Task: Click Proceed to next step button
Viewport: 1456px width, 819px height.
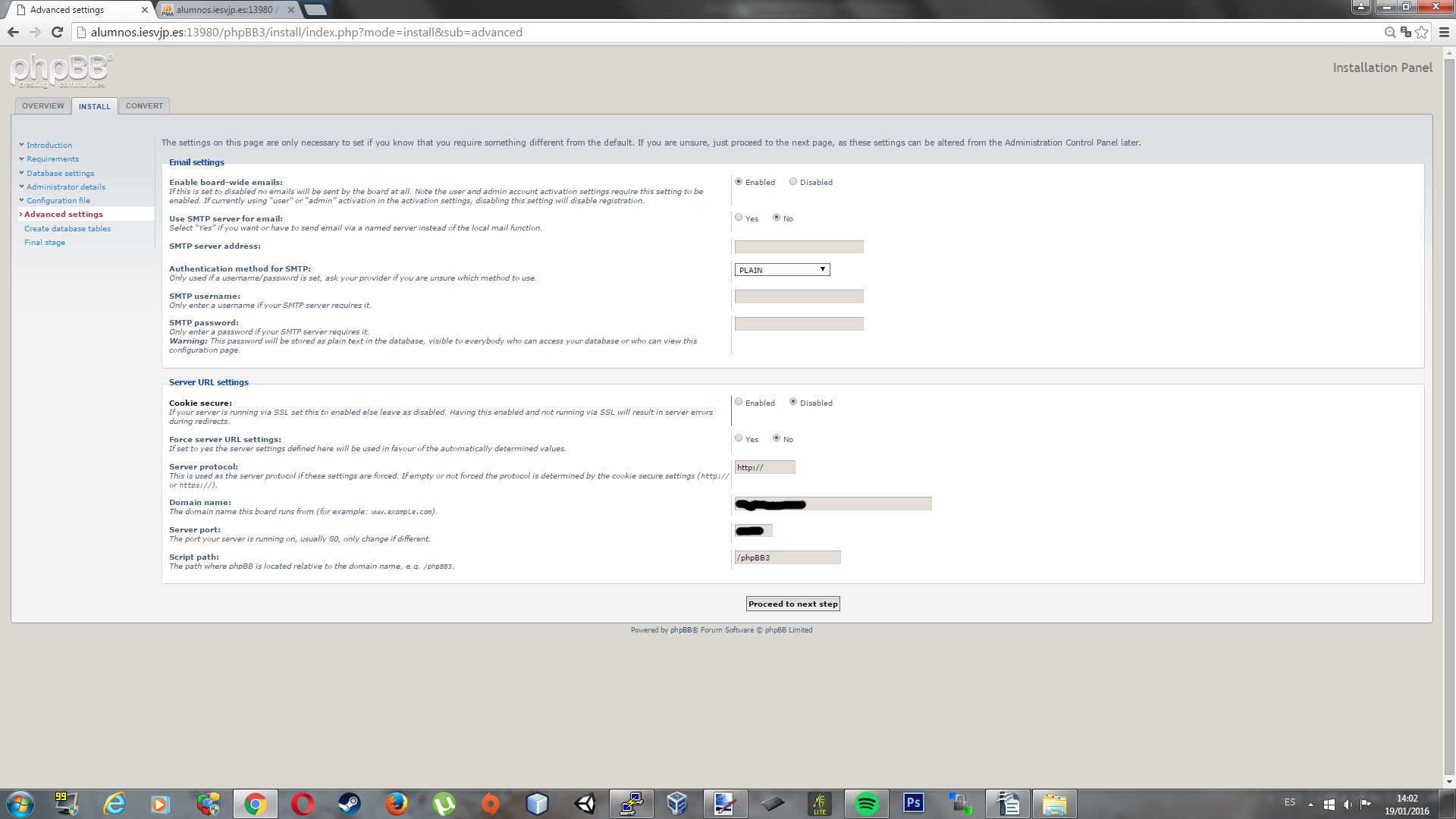Action: tap(792, 604)
